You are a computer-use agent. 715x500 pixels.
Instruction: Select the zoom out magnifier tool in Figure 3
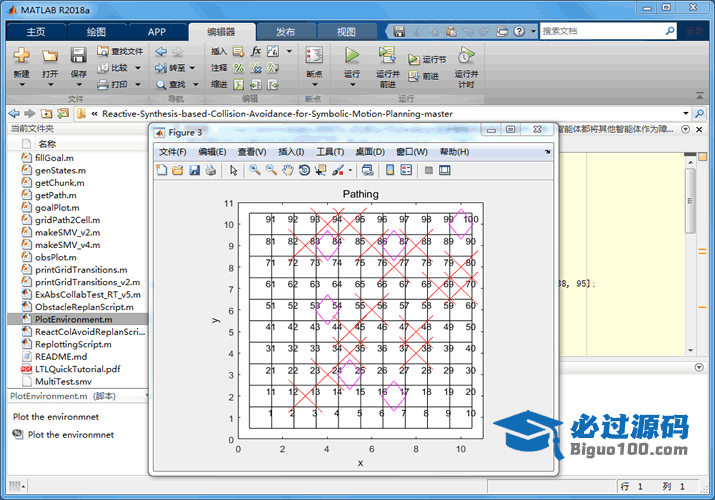click(271, 170)
